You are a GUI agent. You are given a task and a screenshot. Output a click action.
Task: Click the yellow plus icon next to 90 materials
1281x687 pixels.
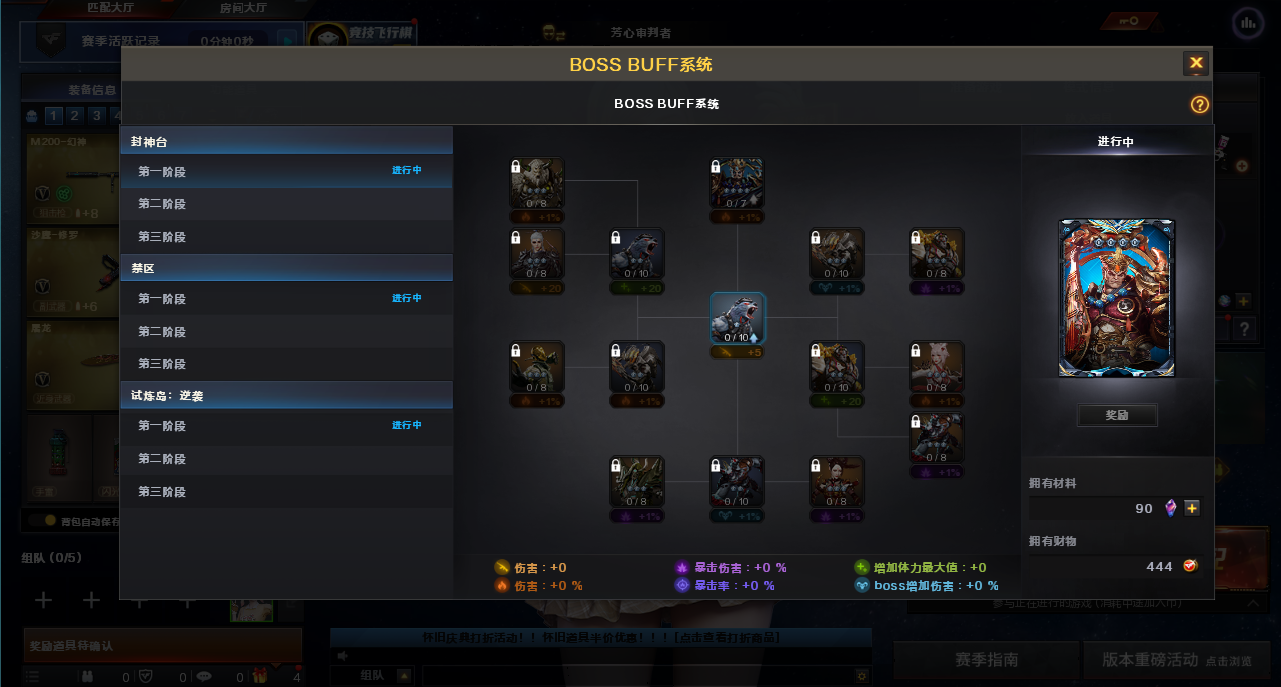1192,508
